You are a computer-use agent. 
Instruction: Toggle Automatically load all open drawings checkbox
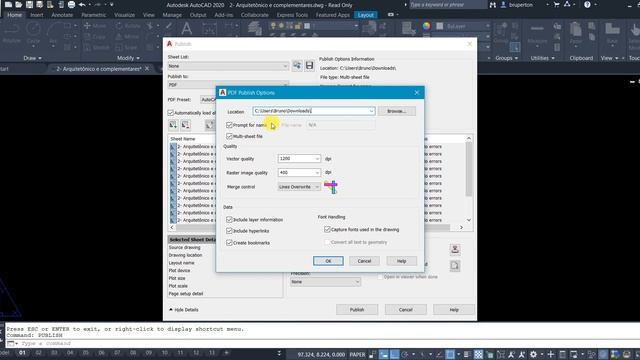(x=171, y=113)
